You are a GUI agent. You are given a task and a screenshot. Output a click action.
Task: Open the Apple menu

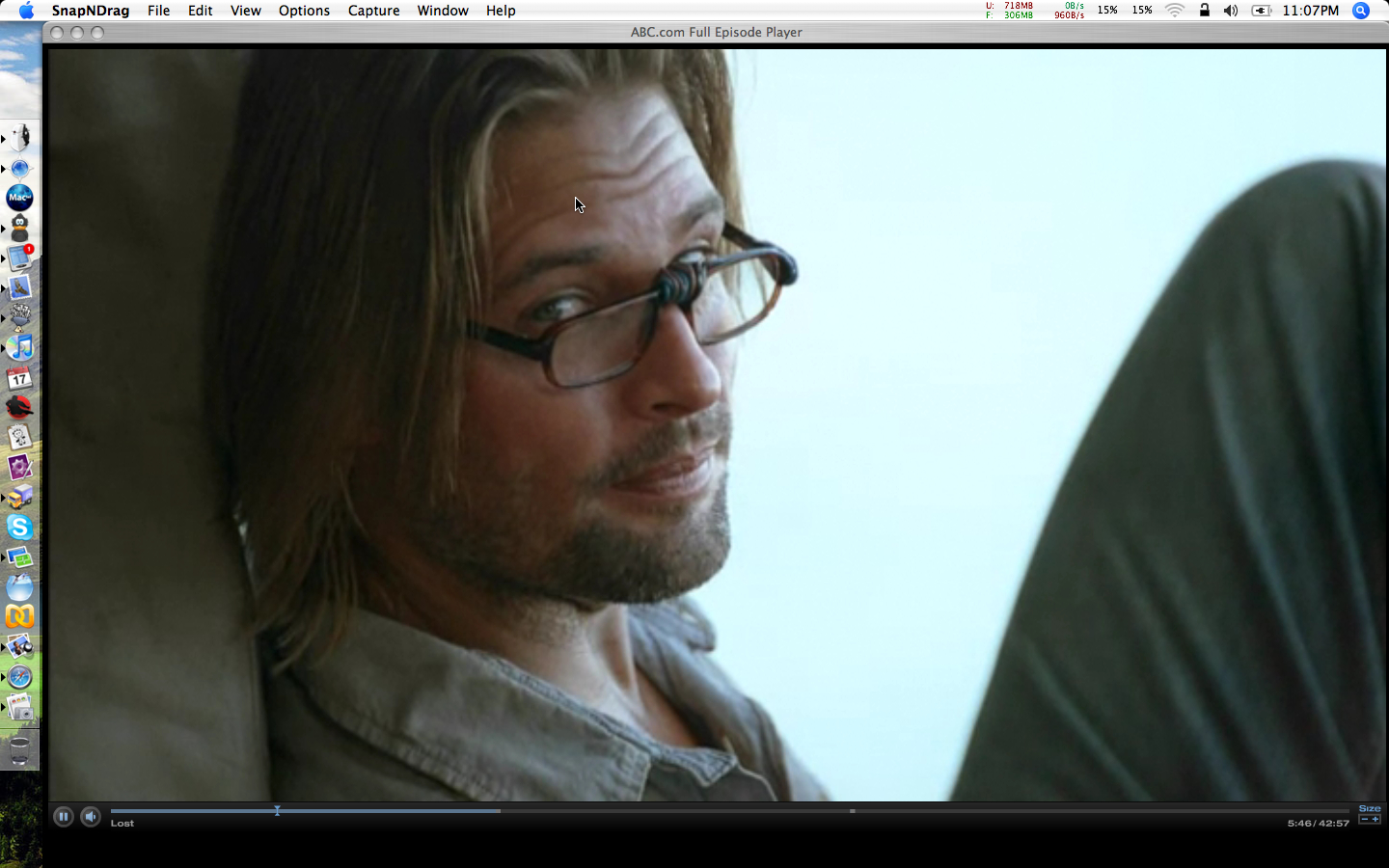(x=26, y=11)
